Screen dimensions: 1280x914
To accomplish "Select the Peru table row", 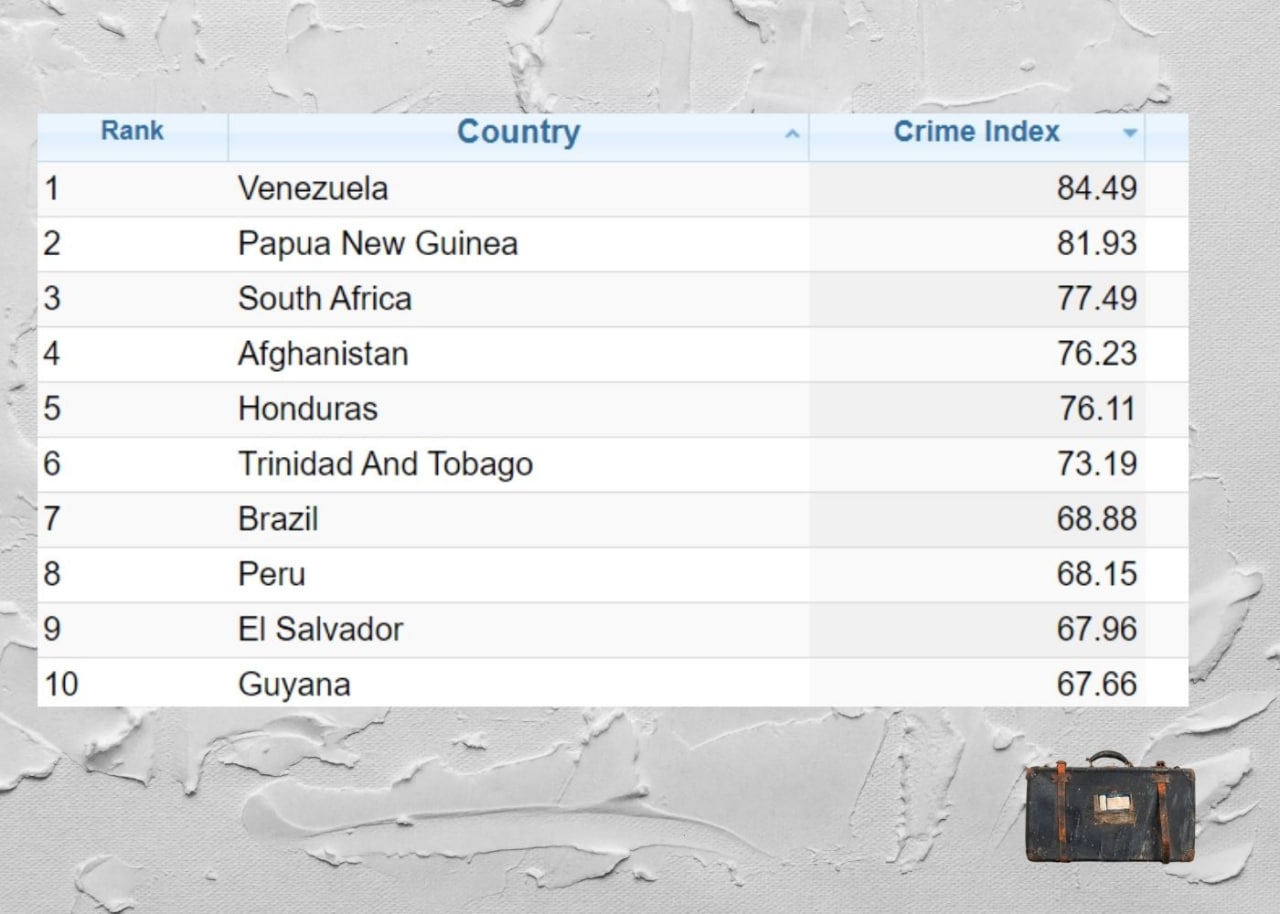I will coord(271,574).
